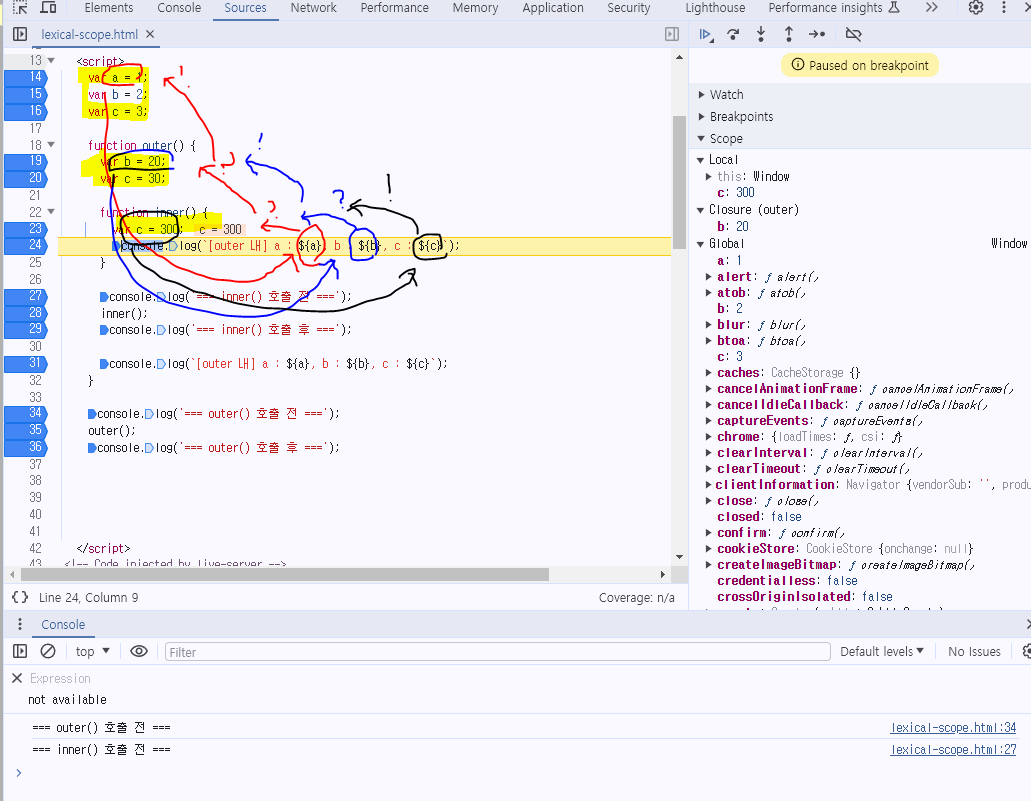
Task: Open the Application tab
Action: click(553, 8)
